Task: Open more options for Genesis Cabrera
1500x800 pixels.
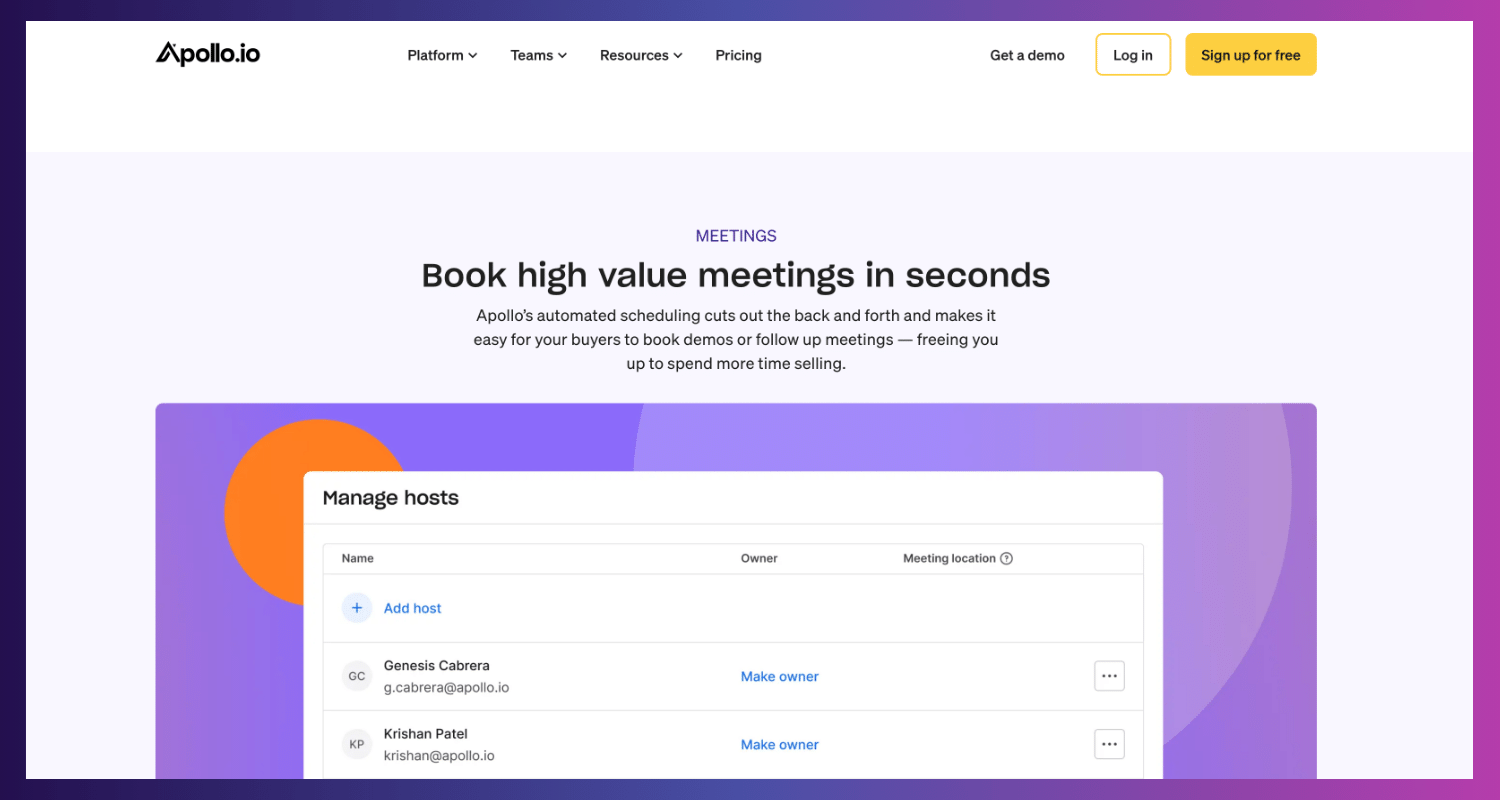Action: point(1109,676)
